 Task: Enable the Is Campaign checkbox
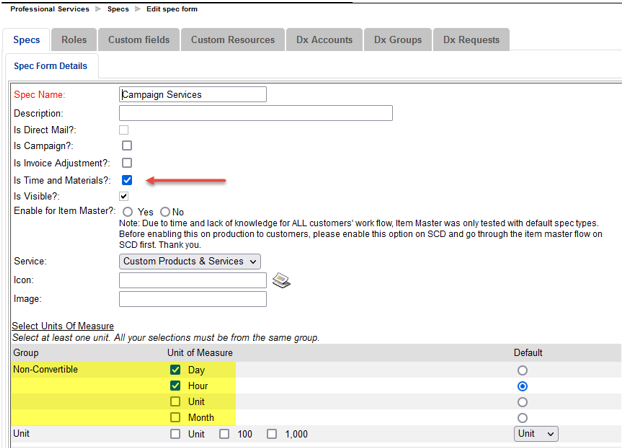tap(127, 146)
